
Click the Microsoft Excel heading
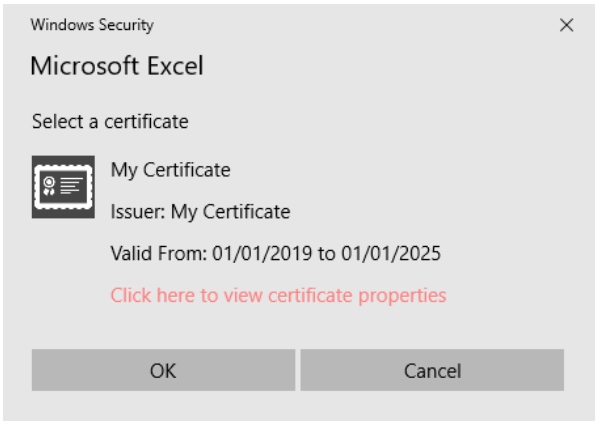(x=117, y=66)
